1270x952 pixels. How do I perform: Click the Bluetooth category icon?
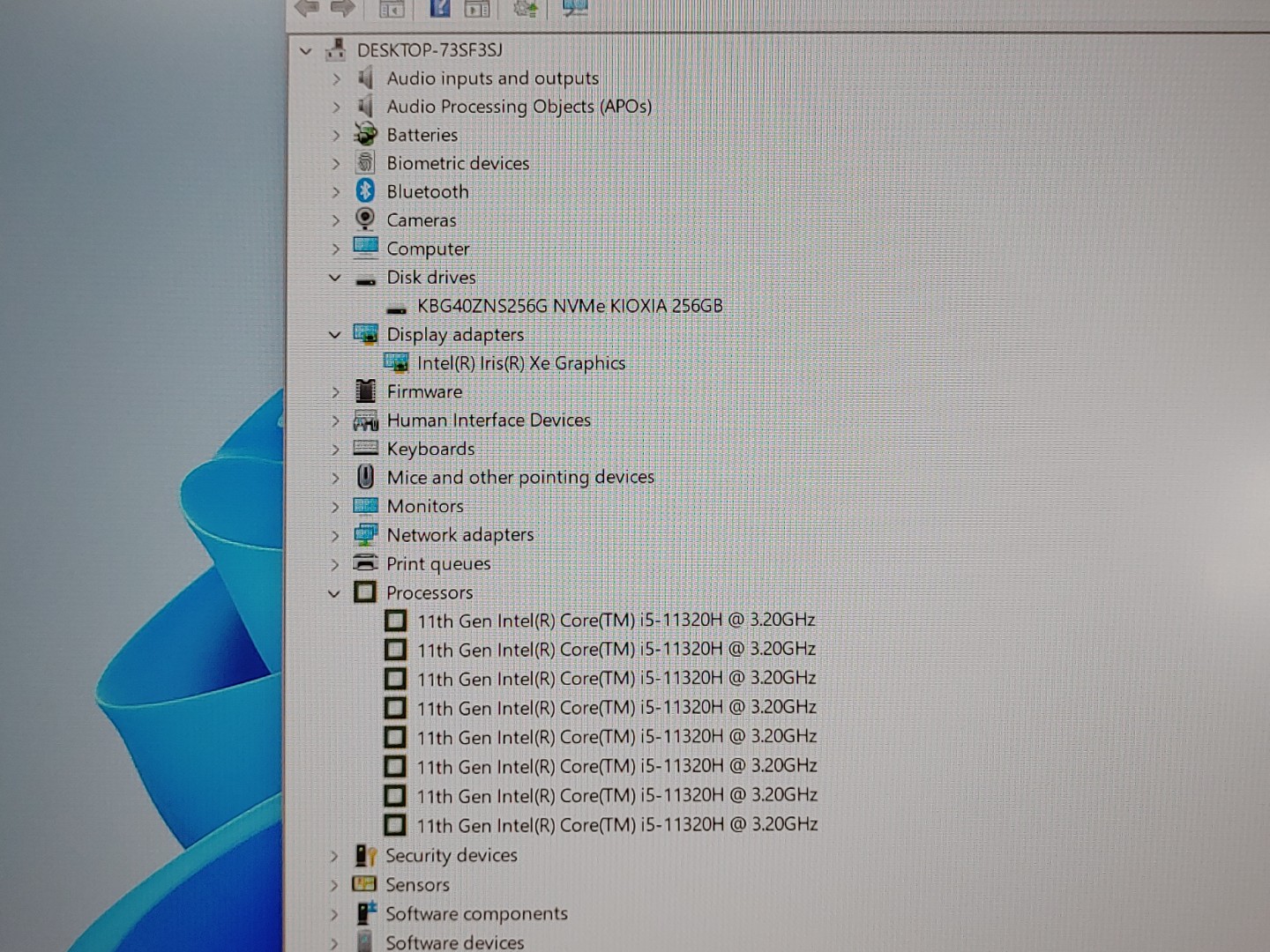365,191
